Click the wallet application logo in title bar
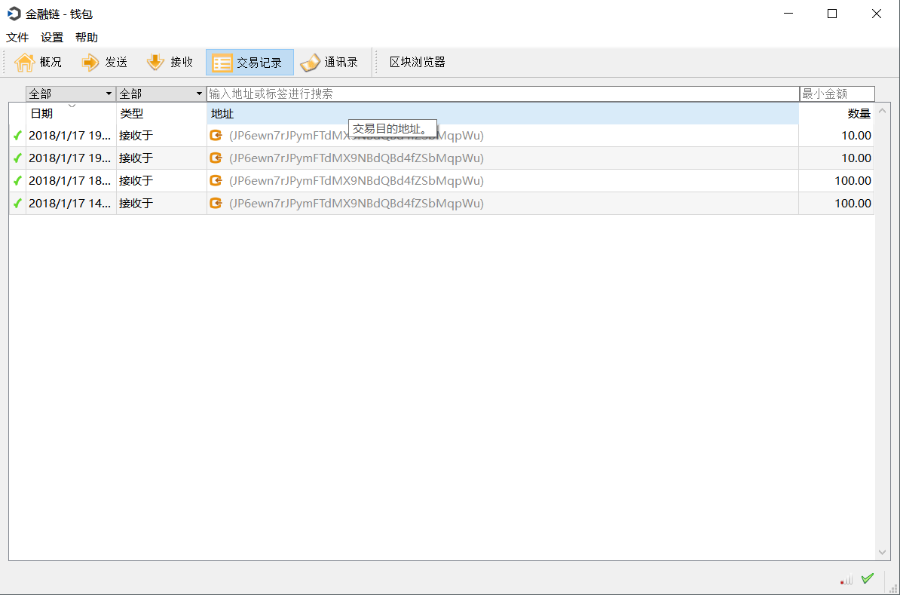The width and height of the screenshot is (900, 595). click(x=14, y=14)
